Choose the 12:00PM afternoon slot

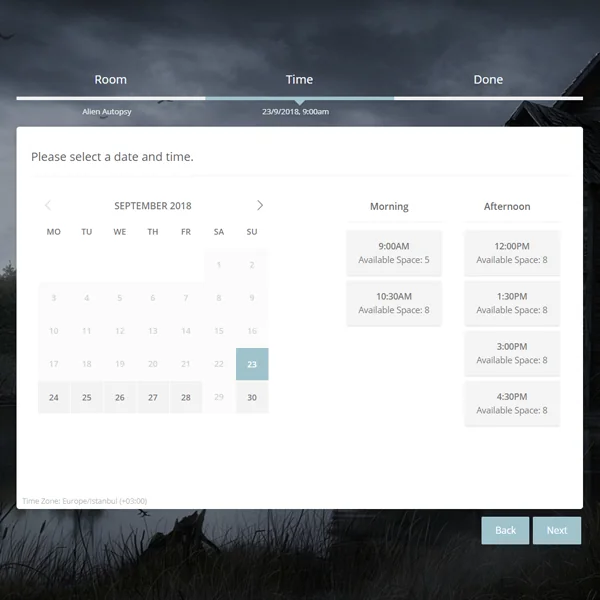512,253
